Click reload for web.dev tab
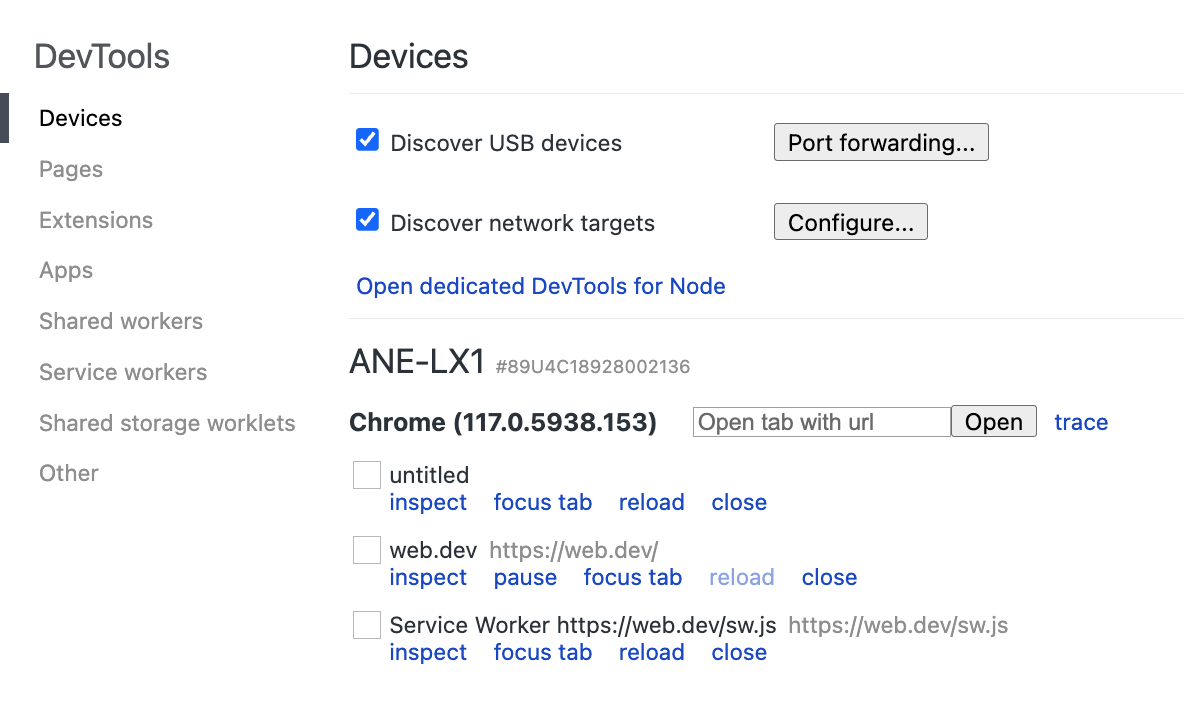Viewport: 1184px width, 713px height. click(x=742, y=577)
